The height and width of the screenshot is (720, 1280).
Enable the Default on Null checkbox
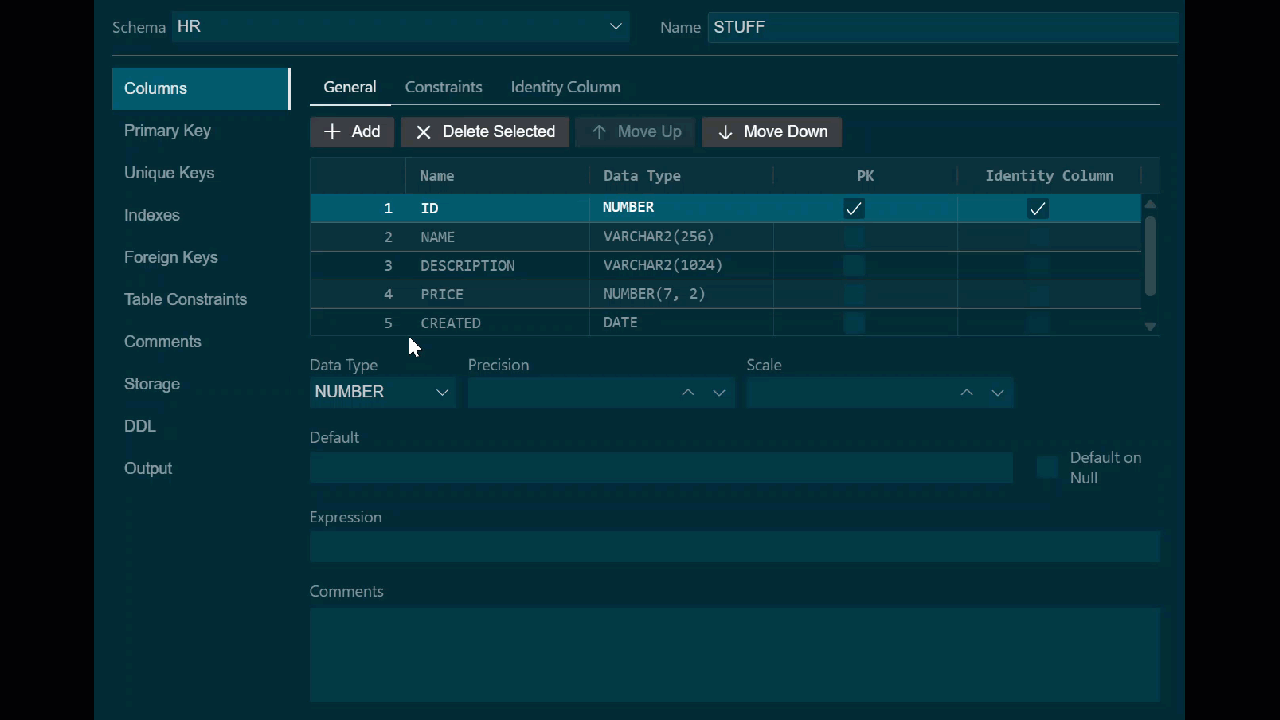[x=1046, y=468]
